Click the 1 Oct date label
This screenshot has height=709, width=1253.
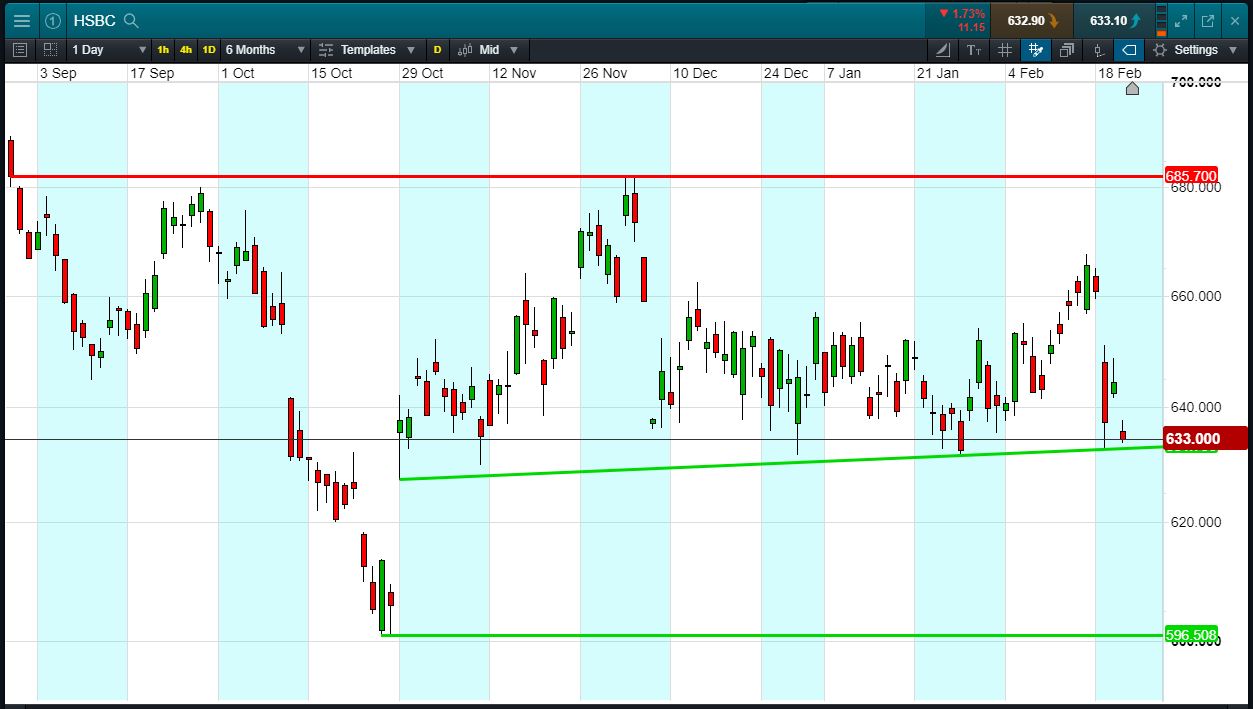[x=238, y=73]
